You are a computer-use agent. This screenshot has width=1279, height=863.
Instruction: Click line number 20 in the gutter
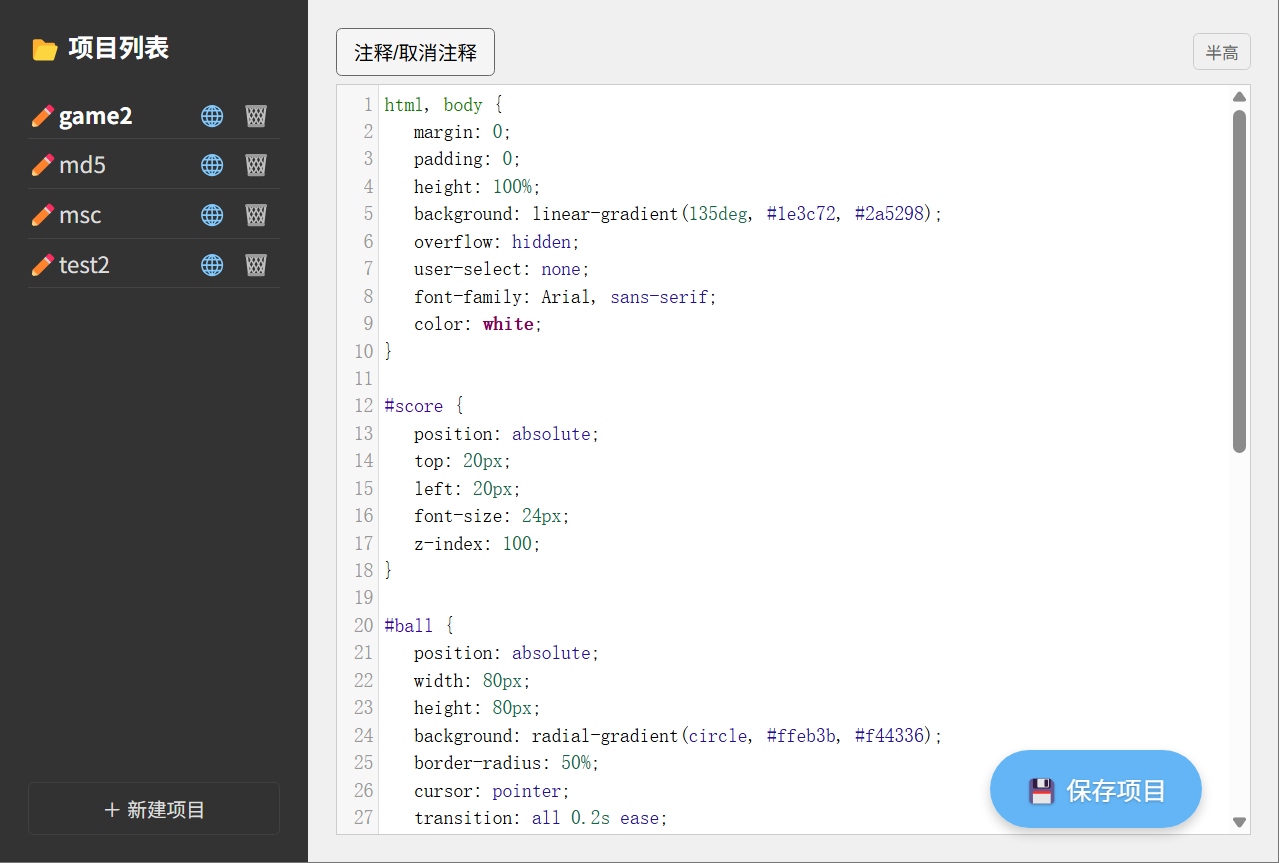tap(363, 626)
